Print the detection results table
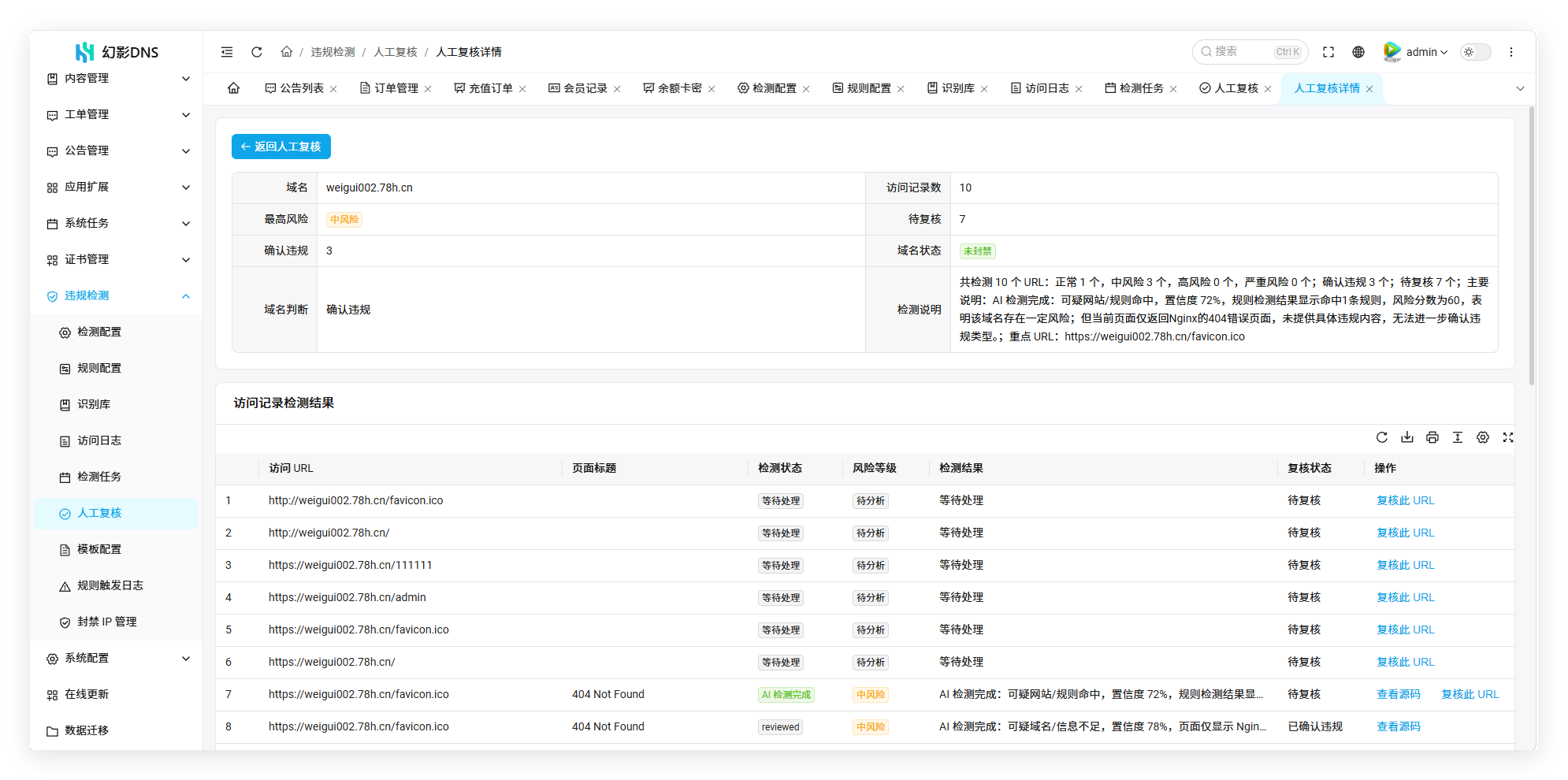This screenshot has width=1568, height=780. click(x=1432, y=437)
